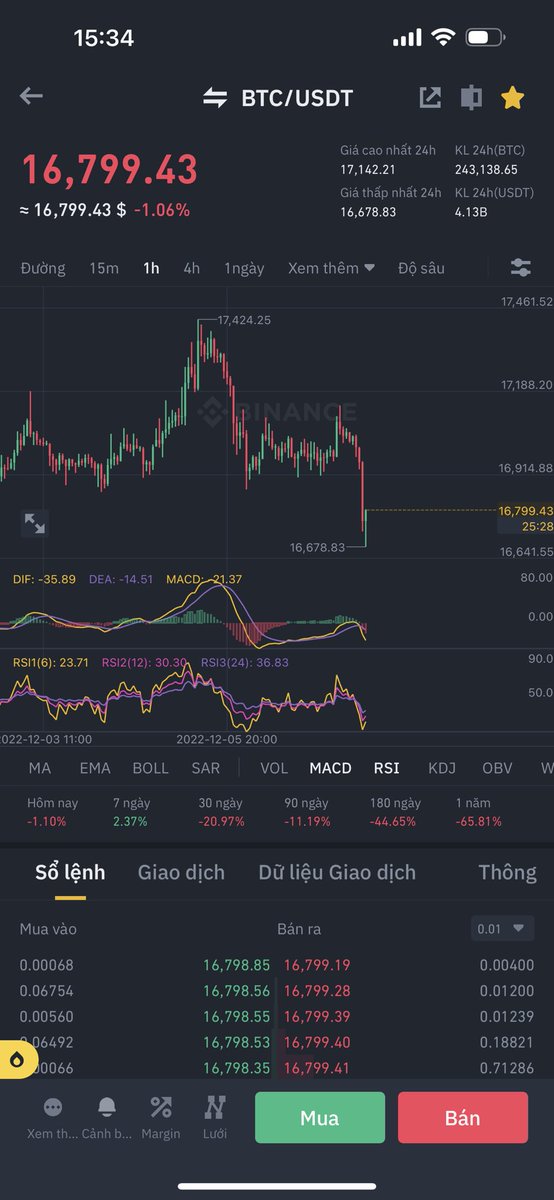Toggle the favorite star icon
The image size is (554, 1200).
[512, 97]
